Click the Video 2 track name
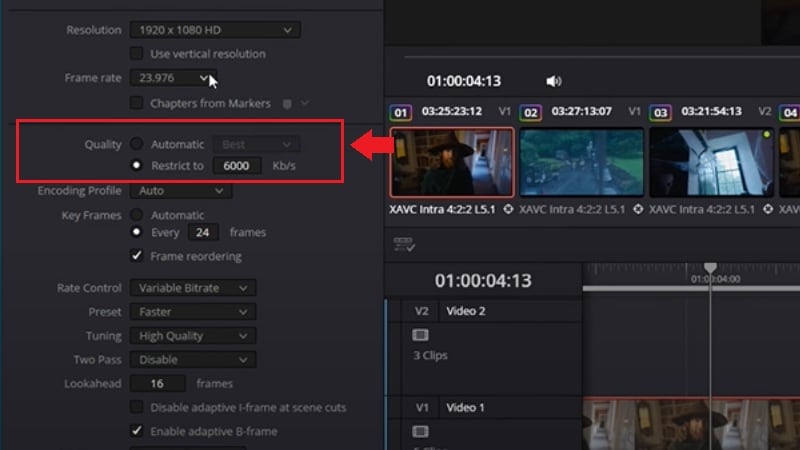800x450 pixels. tap(466, 311)
